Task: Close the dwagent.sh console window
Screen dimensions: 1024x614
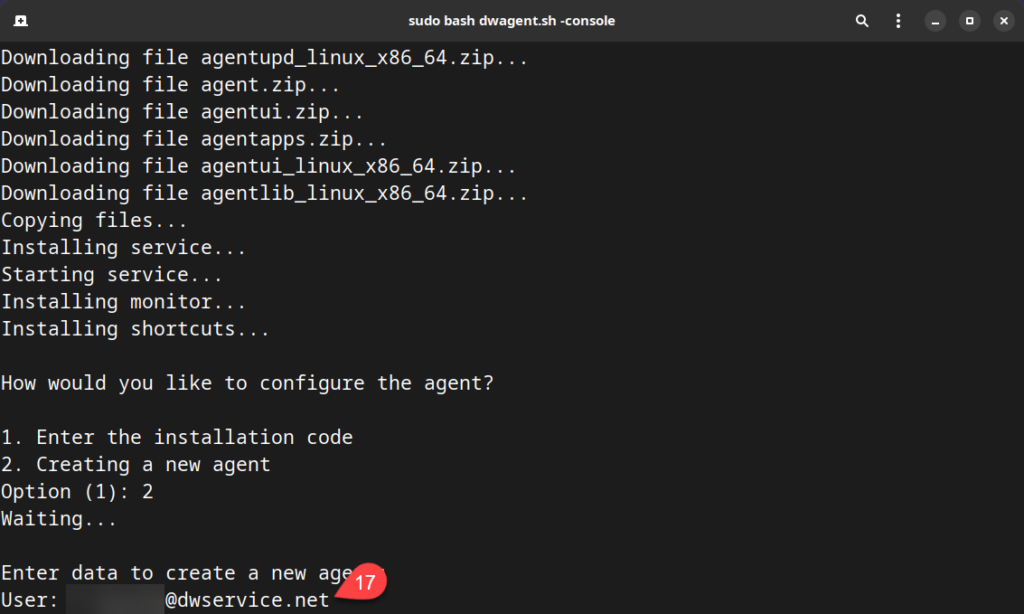Action: [x=1003, y=20]
